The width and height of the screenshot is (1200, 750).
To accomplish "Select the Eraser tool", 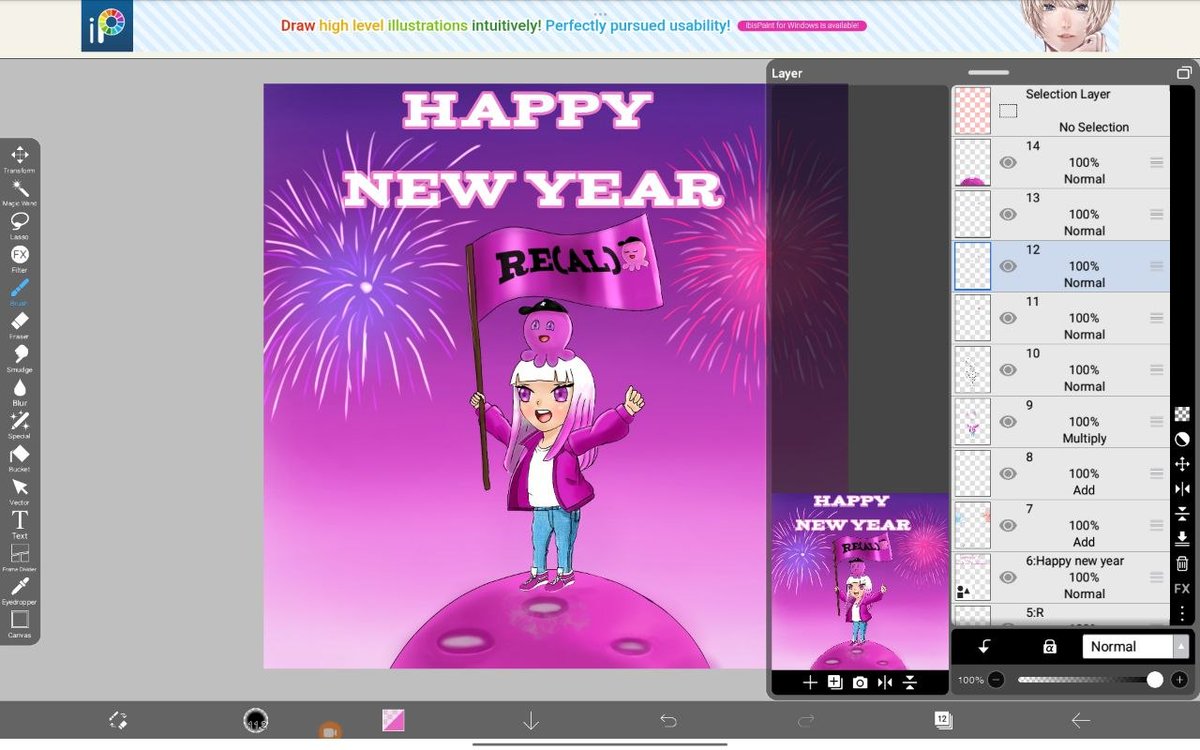I will (19, 324).
